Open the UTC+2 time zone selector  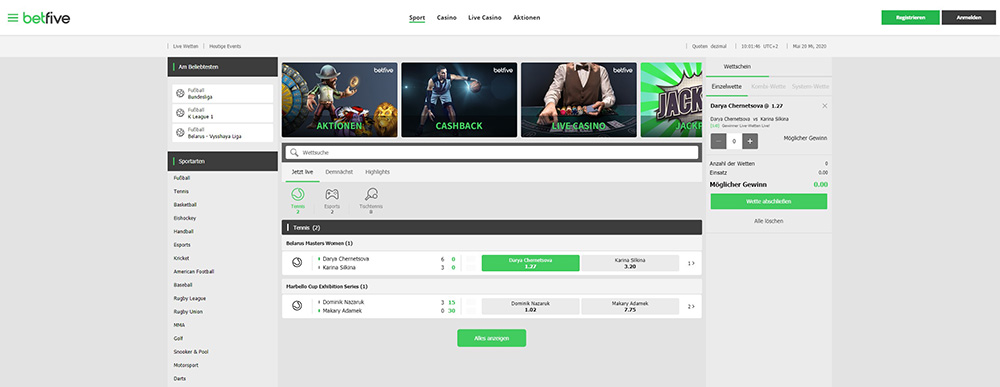click(x=760, y=47)
